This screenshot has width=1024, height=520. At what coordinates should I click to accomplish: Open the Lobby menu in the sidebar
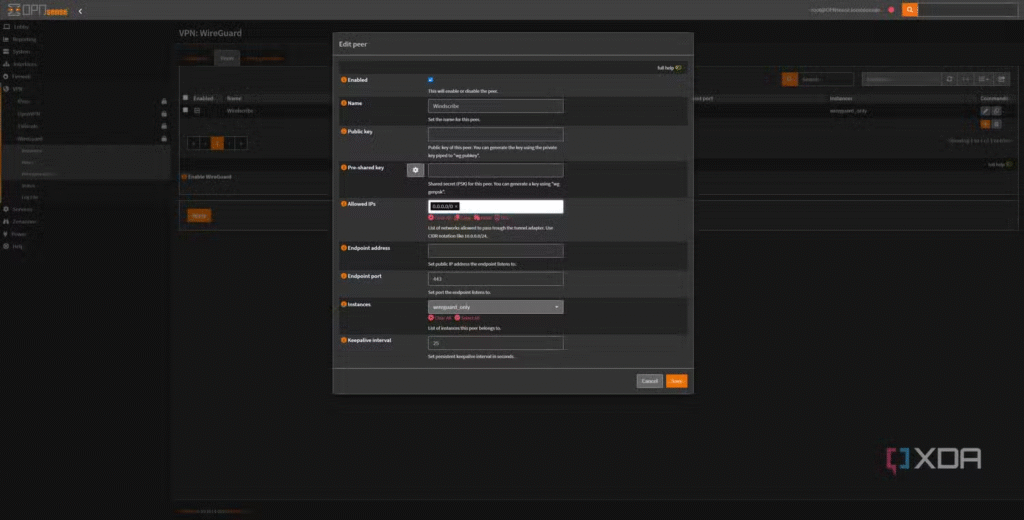point(20,26)
